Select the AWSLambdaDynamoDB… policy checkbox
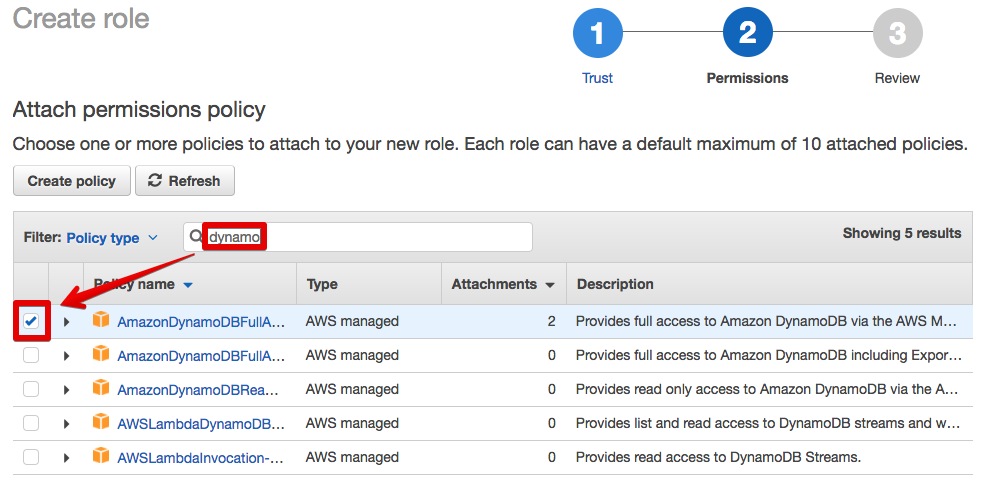 click(x=31, y=423)
